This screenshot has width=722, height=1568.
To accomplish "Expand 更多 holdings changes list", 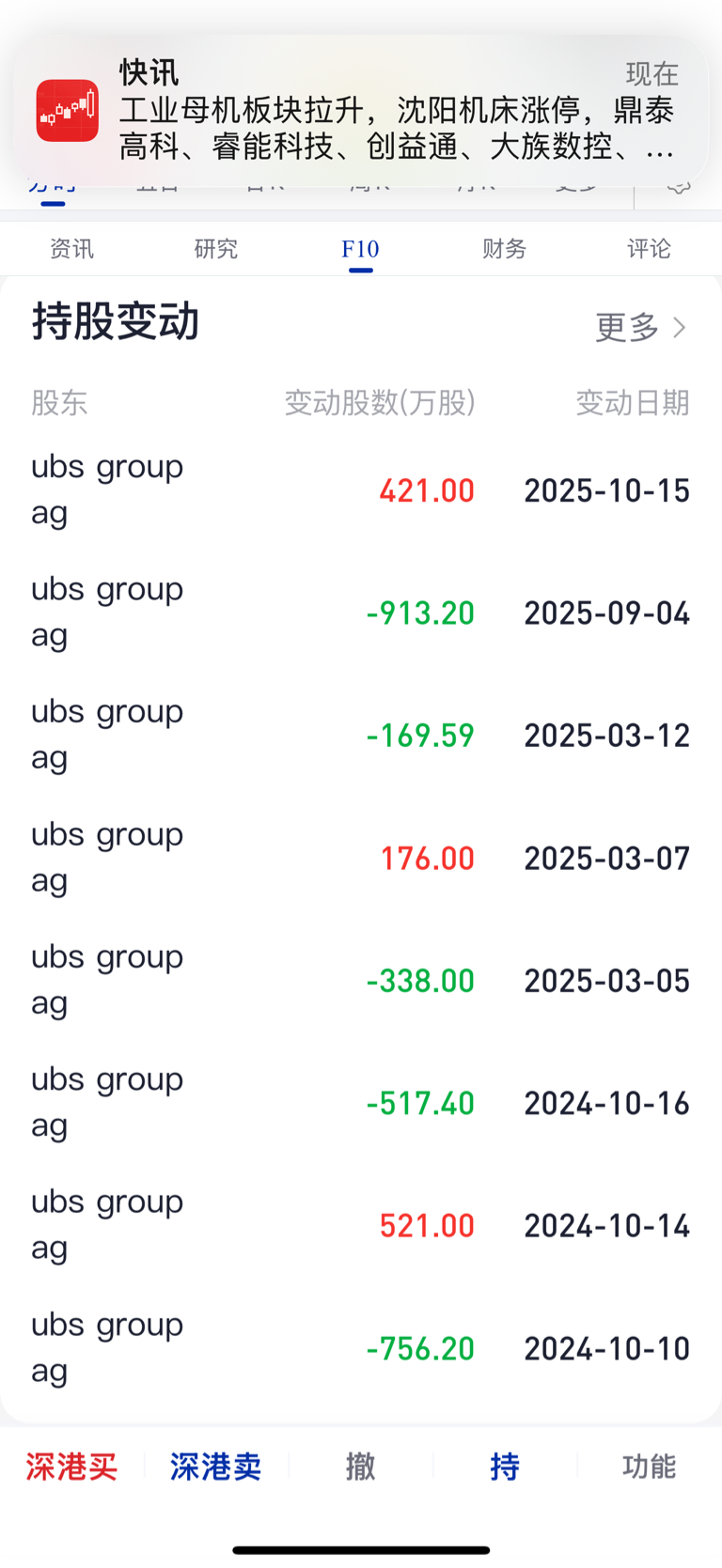I will tap(627, 327).
